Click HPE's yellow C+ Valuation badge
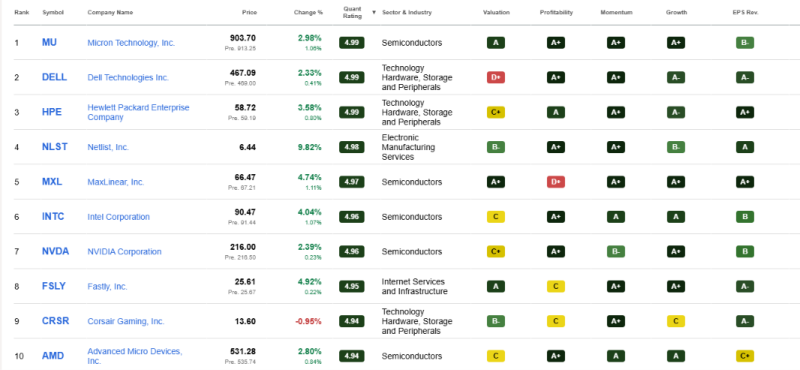 [496, 112]
